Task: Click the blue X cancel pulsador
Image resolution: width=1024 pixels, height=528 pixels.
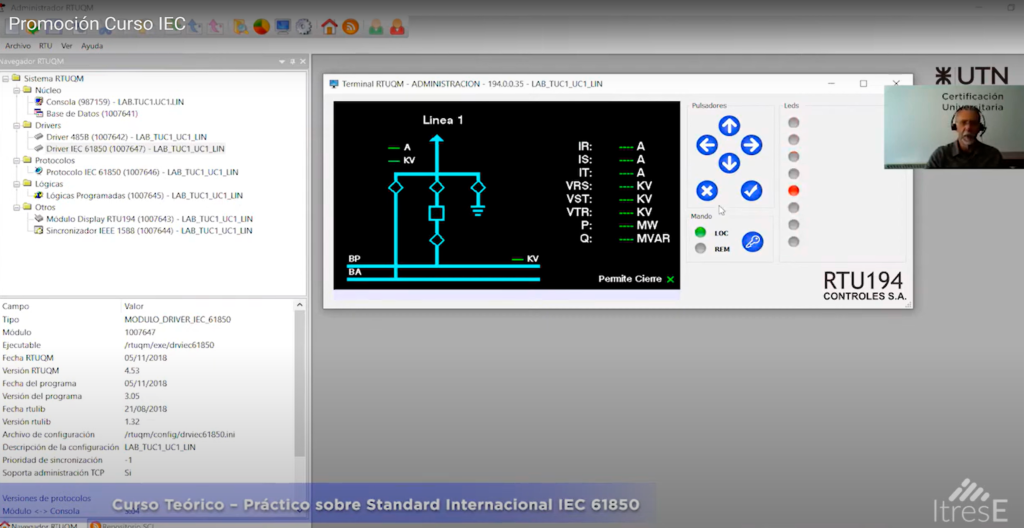Action: (x=707, y=191)
